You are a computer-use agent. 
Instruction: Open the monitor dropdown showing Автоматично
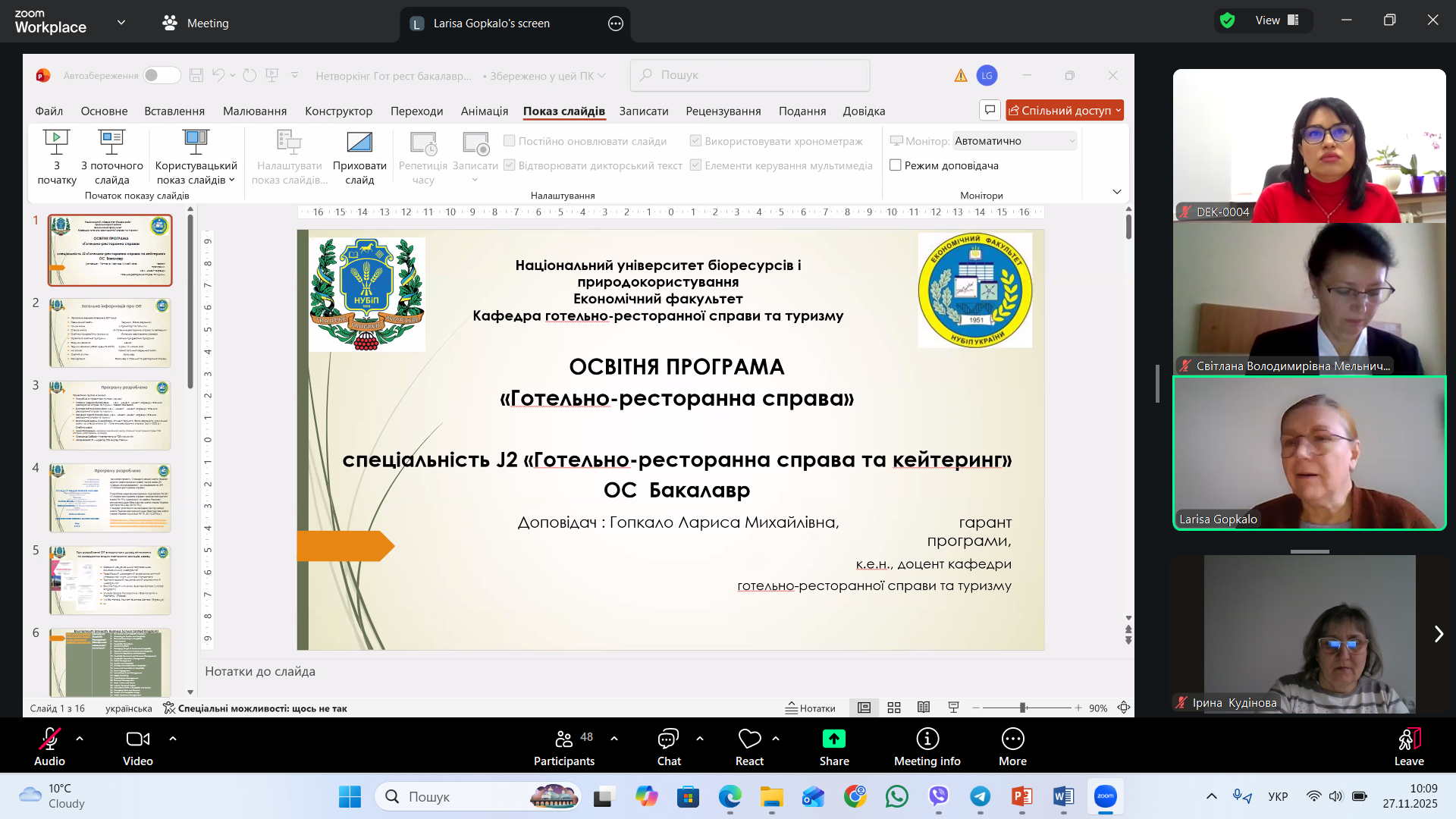coord(1014,141)
